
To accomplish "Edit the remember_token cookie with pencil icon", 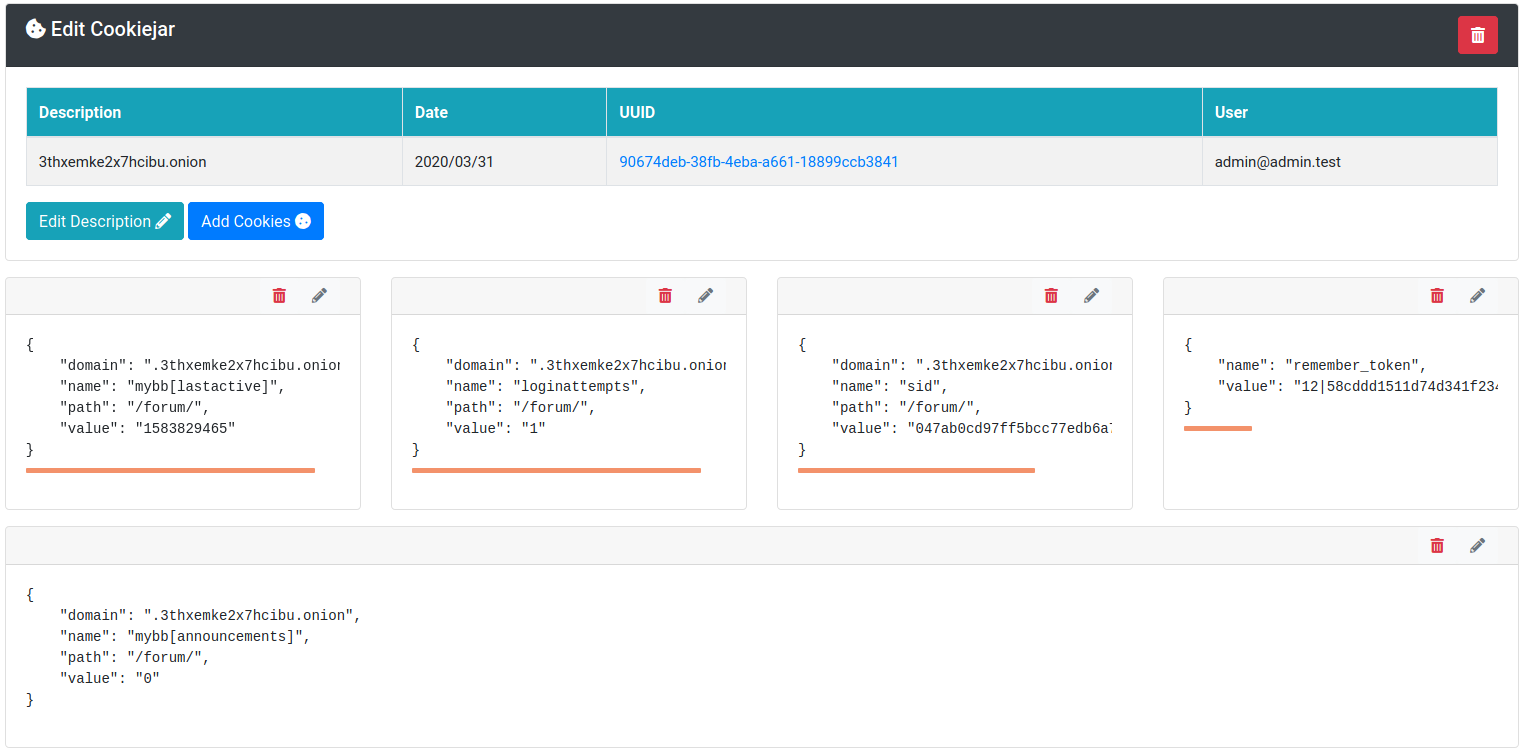I will pos(1477,296).
